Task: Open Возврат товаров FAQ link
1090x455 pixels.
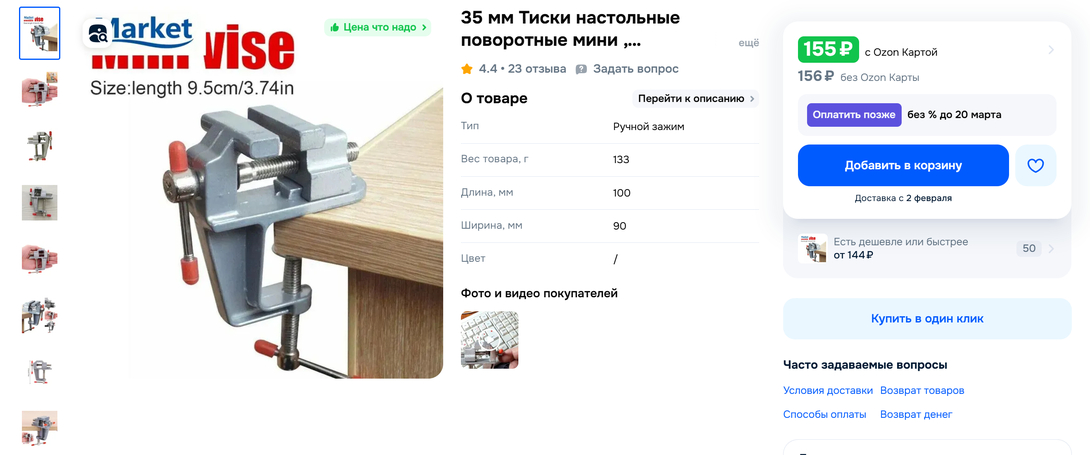Action: (x=922, y=390)
